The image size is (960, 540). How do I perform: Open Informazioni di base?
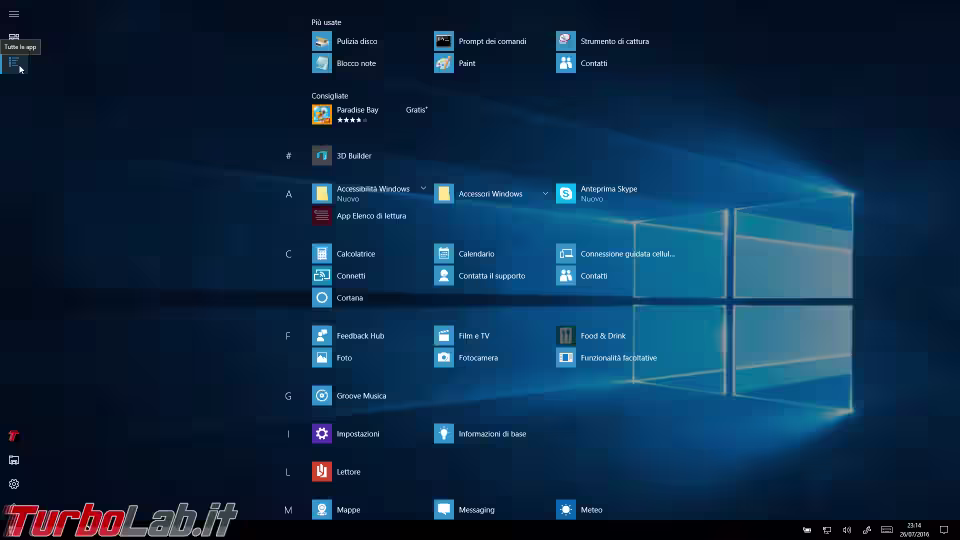pyautogui.click(x=480, y=433)
